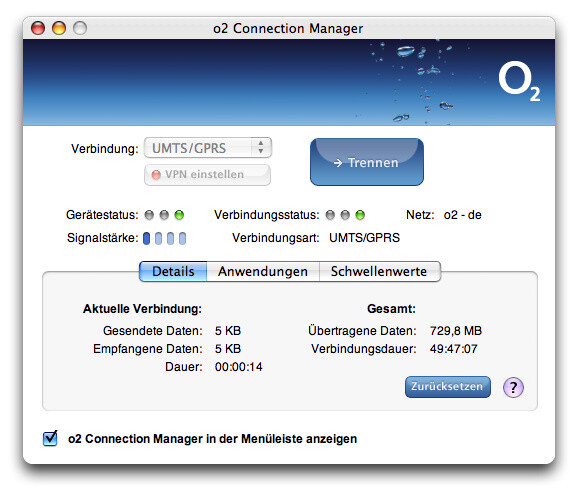The image size is (583, 493).
Task: Click the grey zoom window button
Action: [80, 28]
